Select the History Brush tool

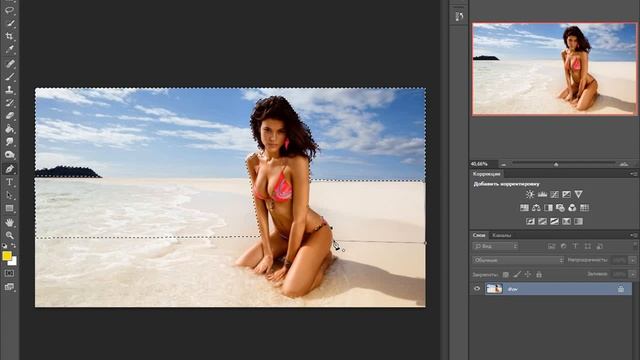point(9,102)
